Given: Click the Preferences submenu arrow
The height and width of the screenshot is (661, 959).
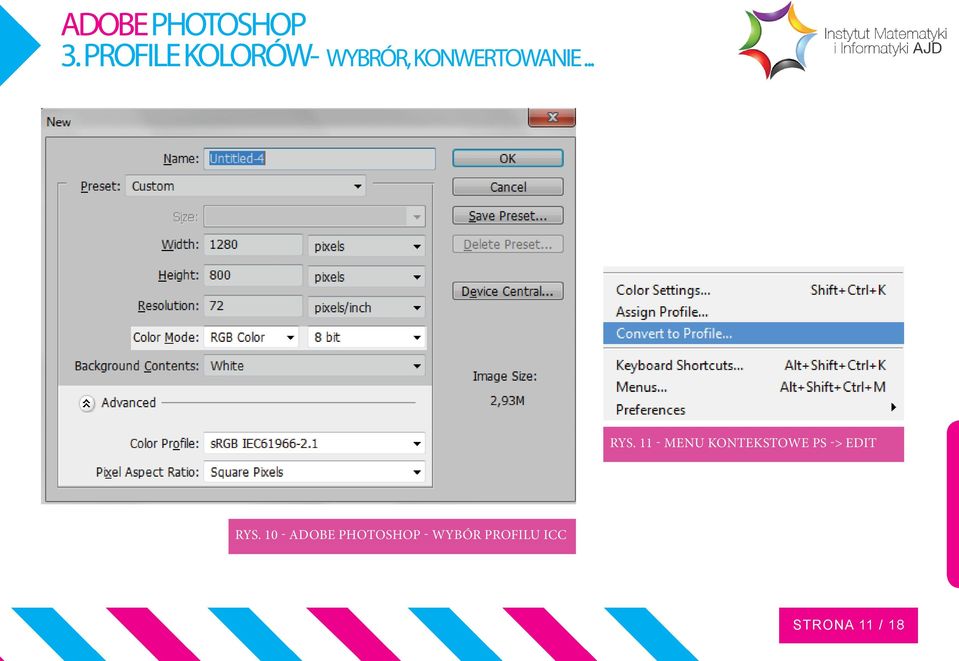Looking at the screenshot, I should pyautogui.click(x=894, y=407).
